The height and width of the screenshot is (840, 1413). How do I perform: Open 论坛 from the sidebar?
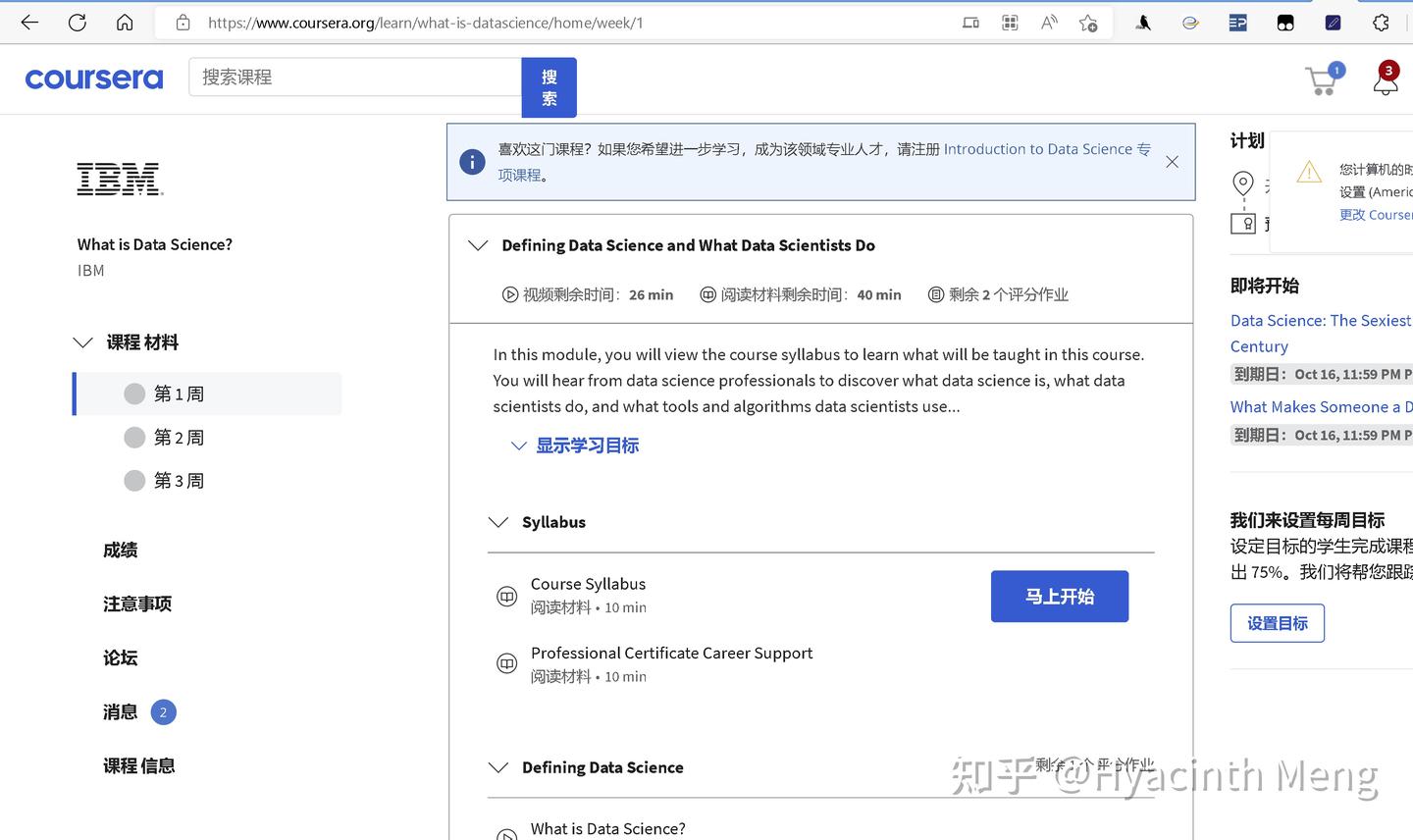[x=120, y=657]
